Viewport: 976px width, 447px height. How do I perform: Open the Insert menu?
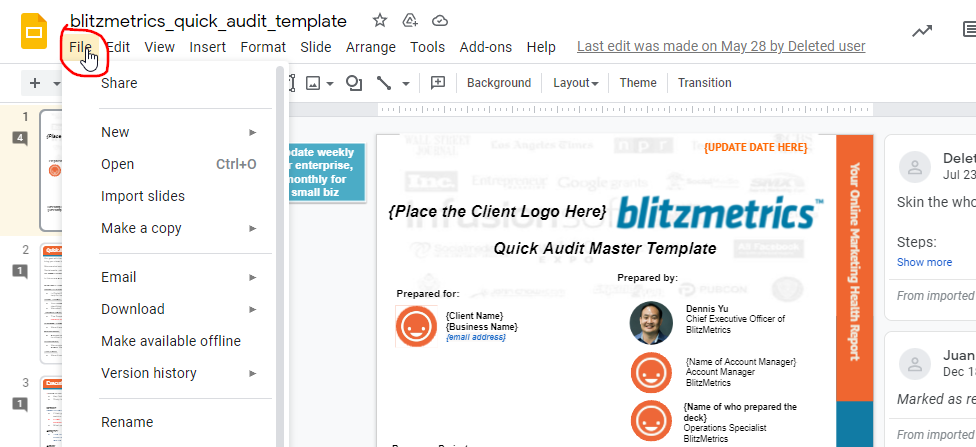tap(207, 47)
